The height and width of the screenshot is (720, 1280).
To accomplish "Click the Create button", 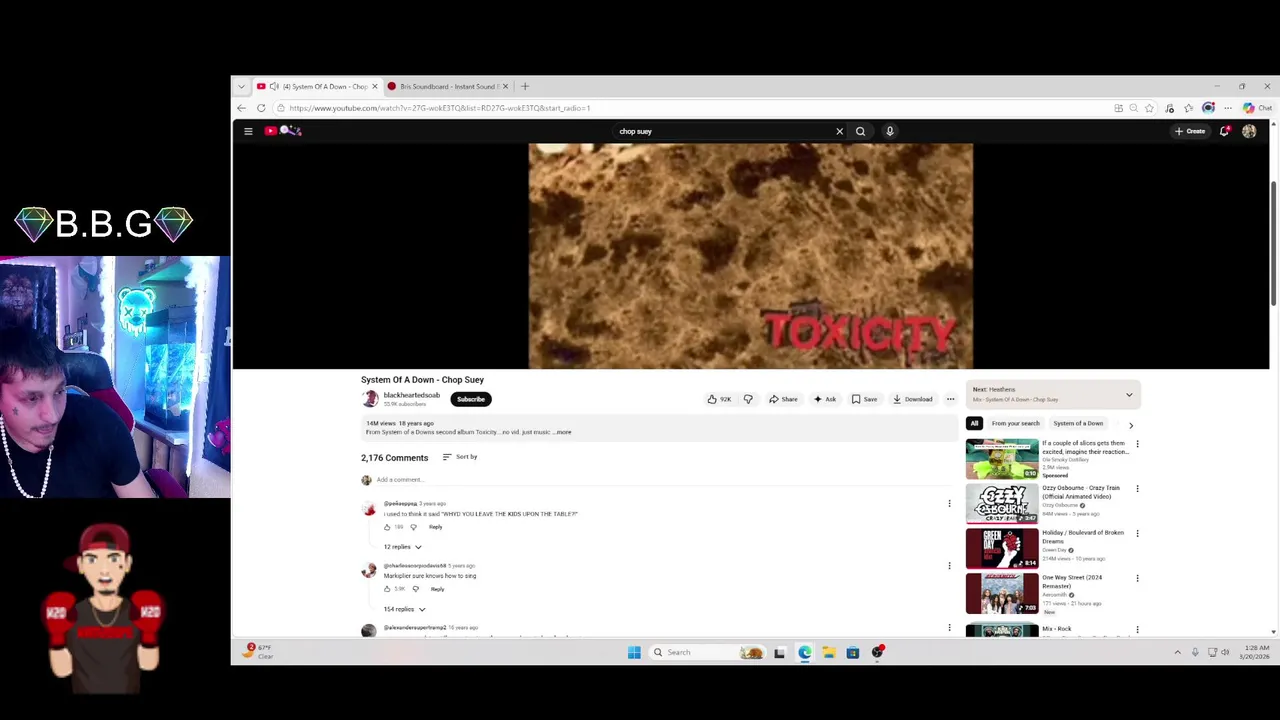I will [1190, 131].
